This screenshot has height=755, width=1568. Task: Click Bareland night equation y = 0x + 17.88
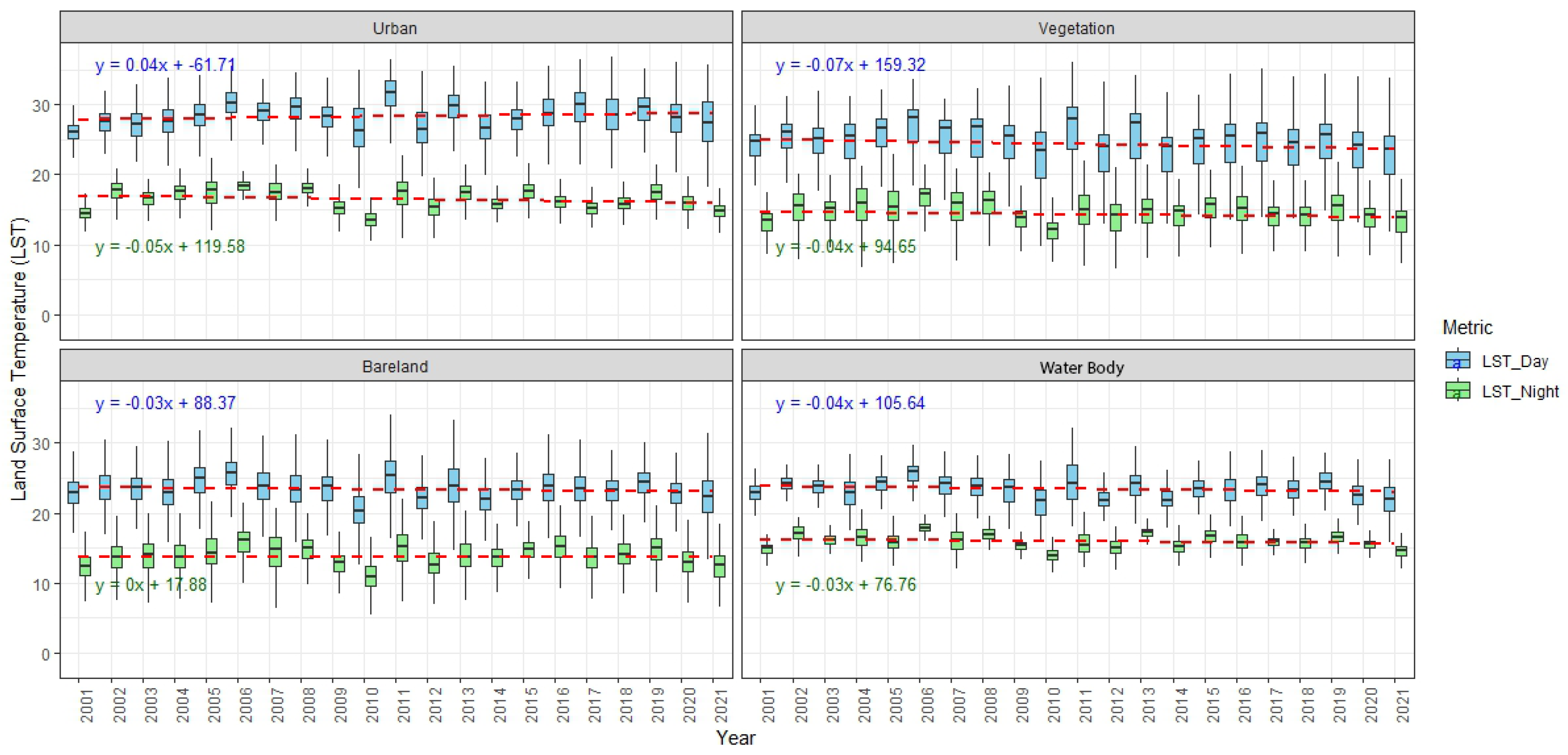(x=151, y=585)
